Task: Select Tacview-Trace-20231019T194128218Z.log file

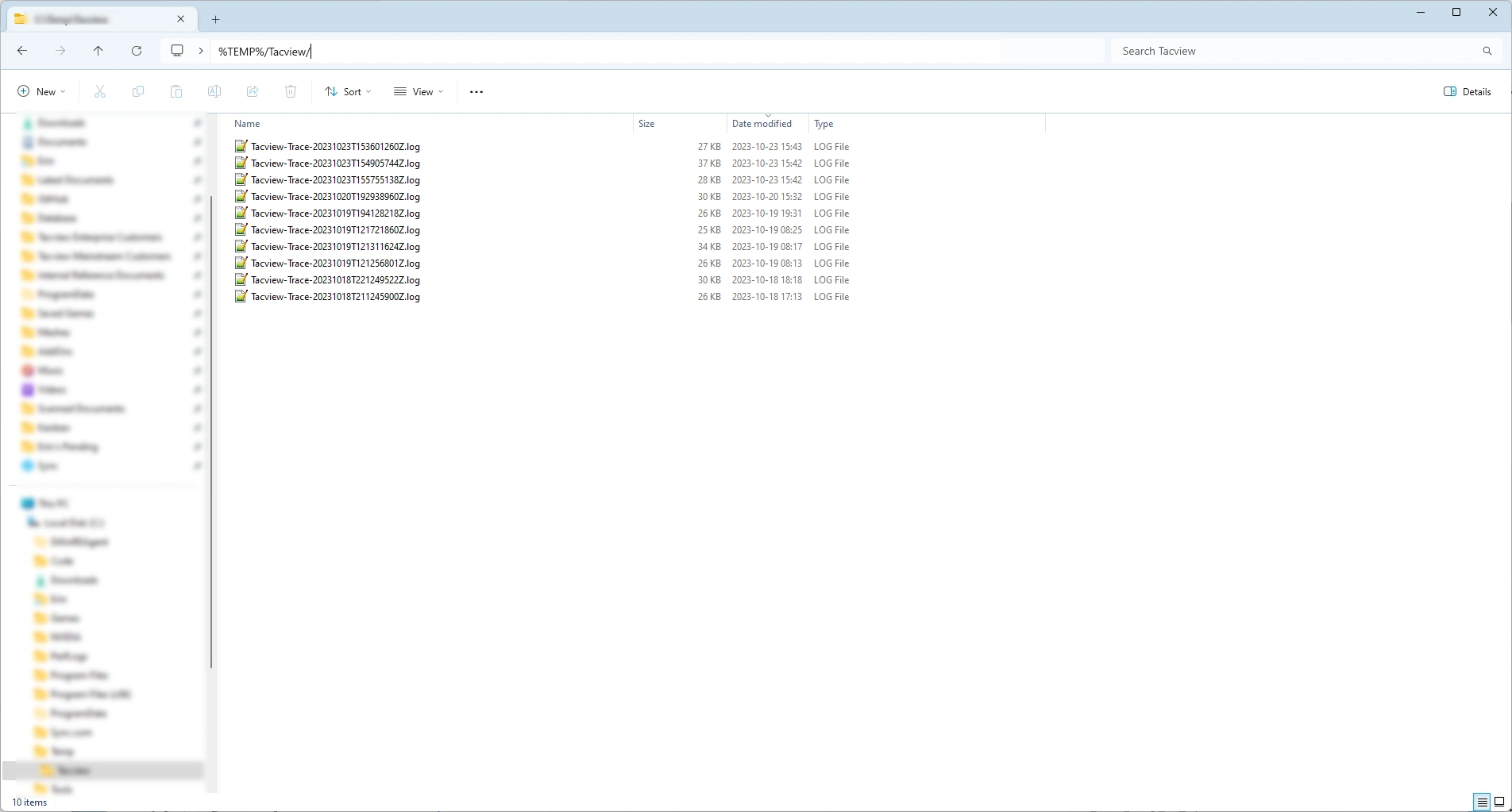Action: click(x=335, y=214)
